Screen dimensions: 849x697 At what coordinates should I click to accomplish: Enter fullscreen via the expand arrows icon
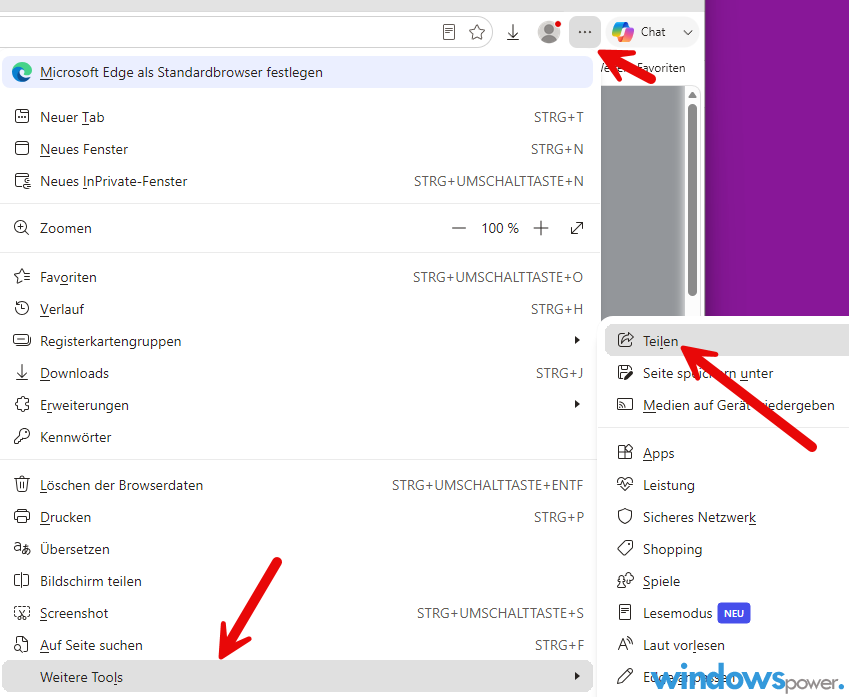coord(577,228)
